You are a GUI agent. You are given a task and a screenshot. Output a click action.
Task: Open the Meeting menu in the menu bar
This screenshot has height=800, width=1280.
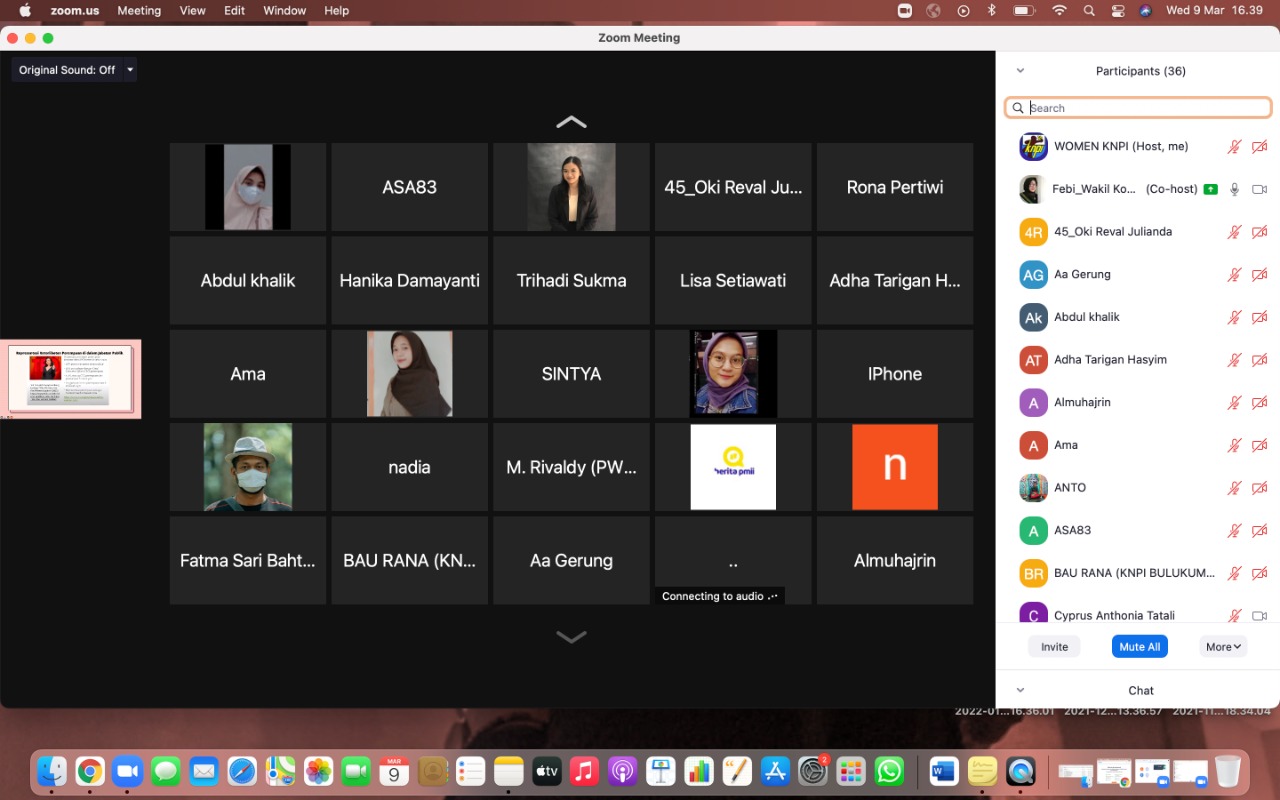[x=139, y=11]
